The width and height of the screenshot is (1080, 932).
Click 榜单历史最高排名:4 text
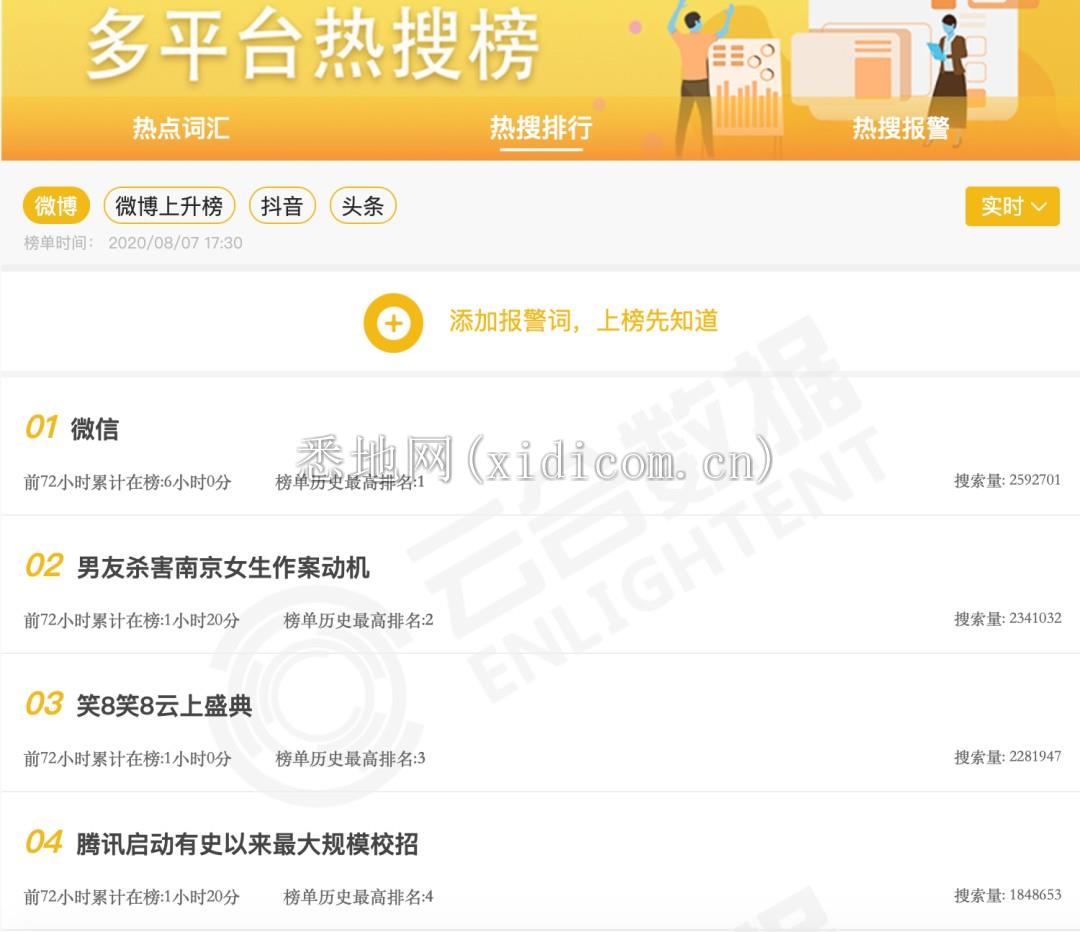pyautogui.click(x=358, y=898)
